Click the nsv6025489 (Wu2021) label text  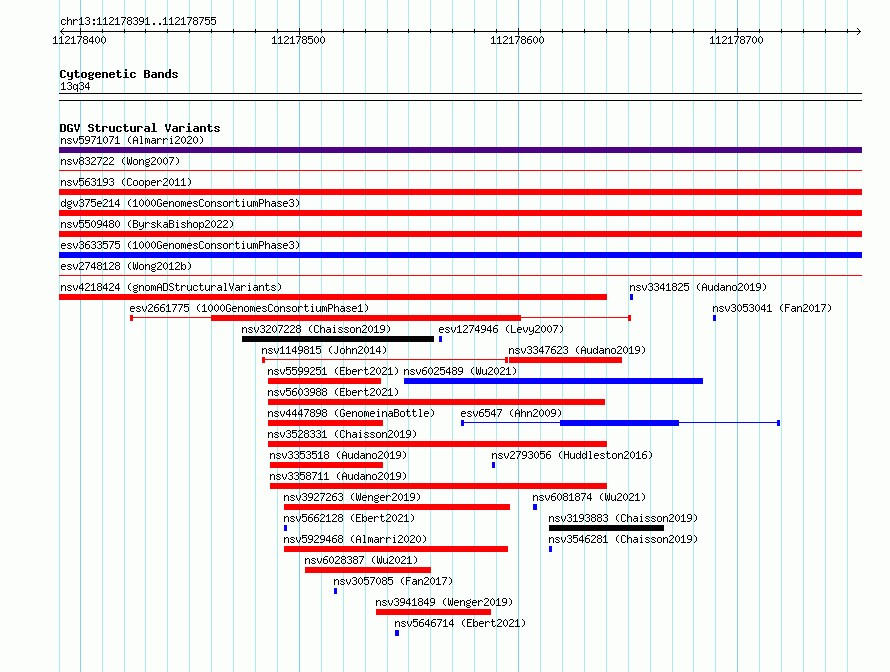(460, 371)
